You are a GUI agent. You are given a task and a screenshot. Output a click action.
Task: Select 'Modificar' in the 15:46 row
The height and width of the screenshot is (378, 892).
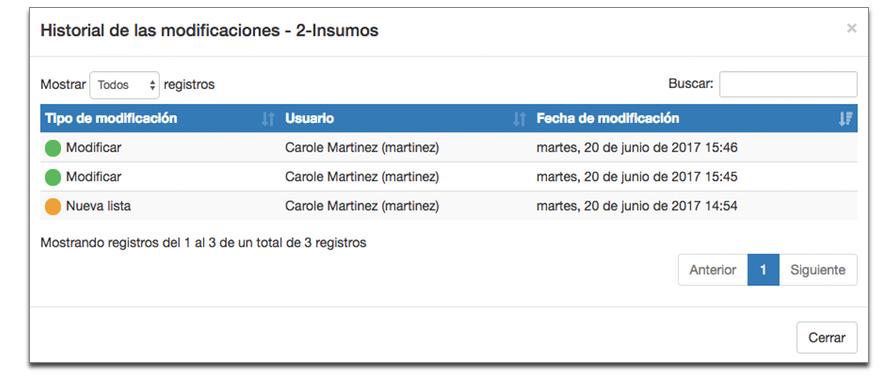click(93, 148)
